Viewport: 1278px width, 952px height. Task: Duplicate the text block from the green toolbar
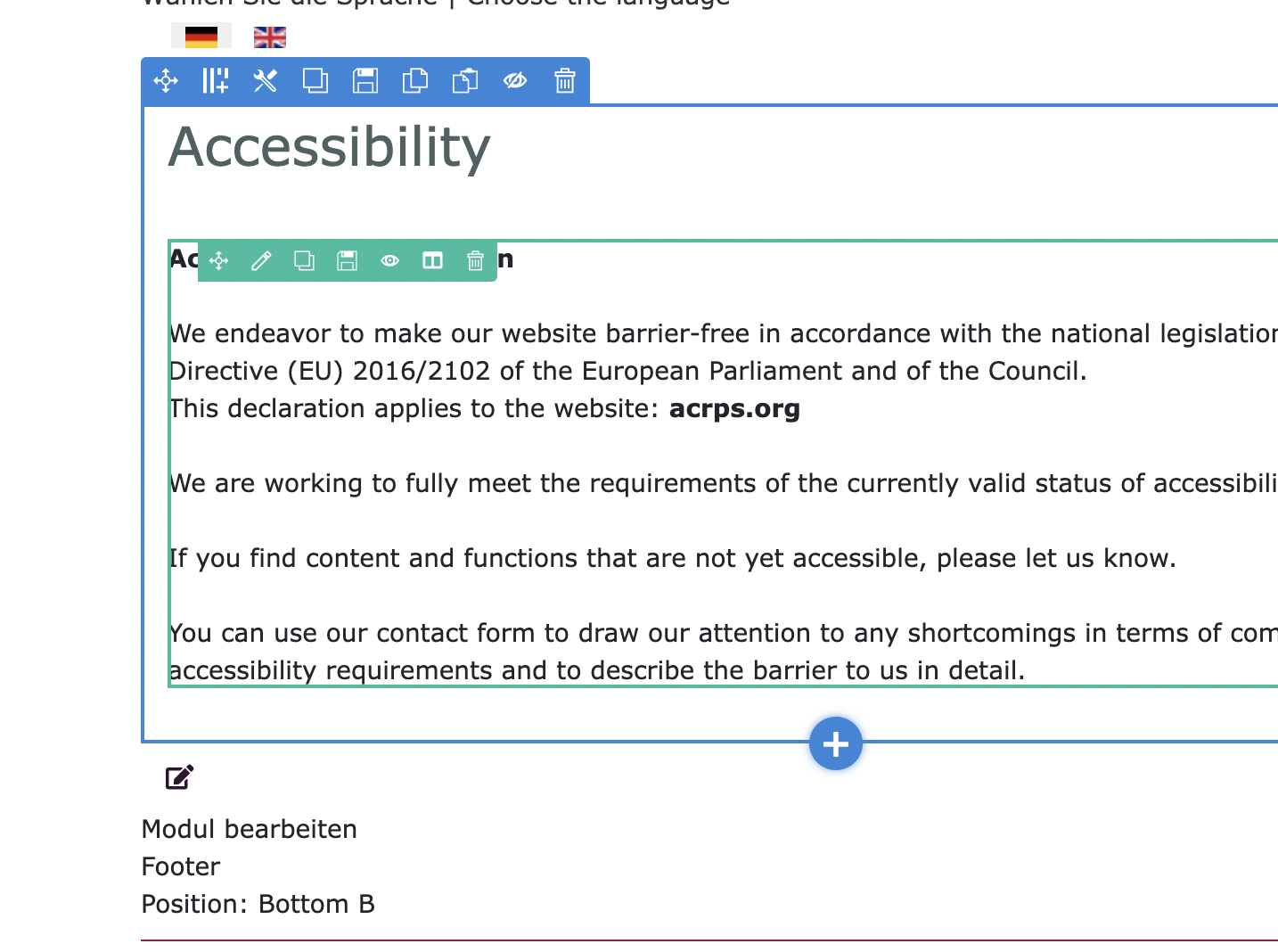pos(304,260)
